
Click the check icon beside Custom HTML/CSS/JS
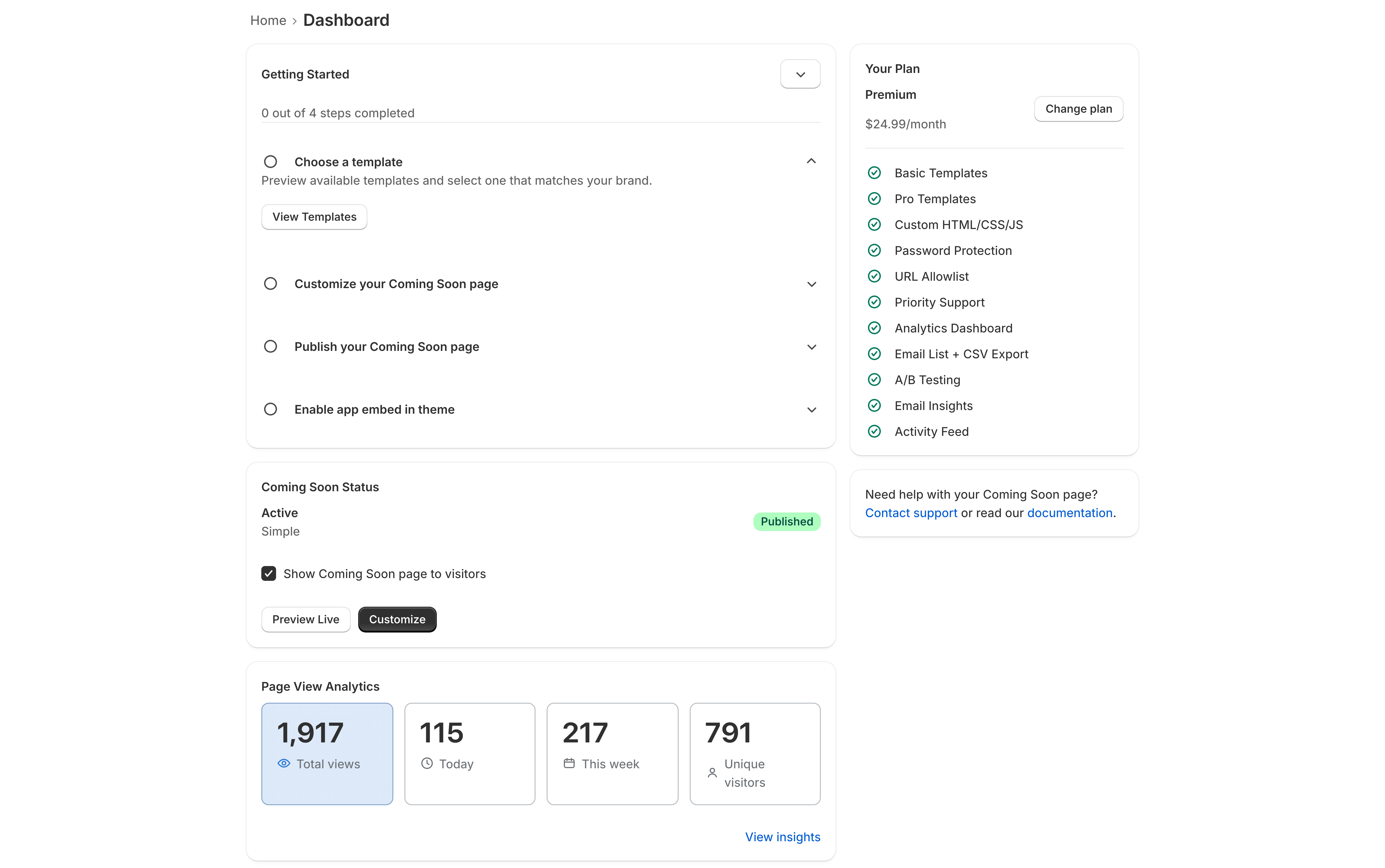tap(874, 224)
